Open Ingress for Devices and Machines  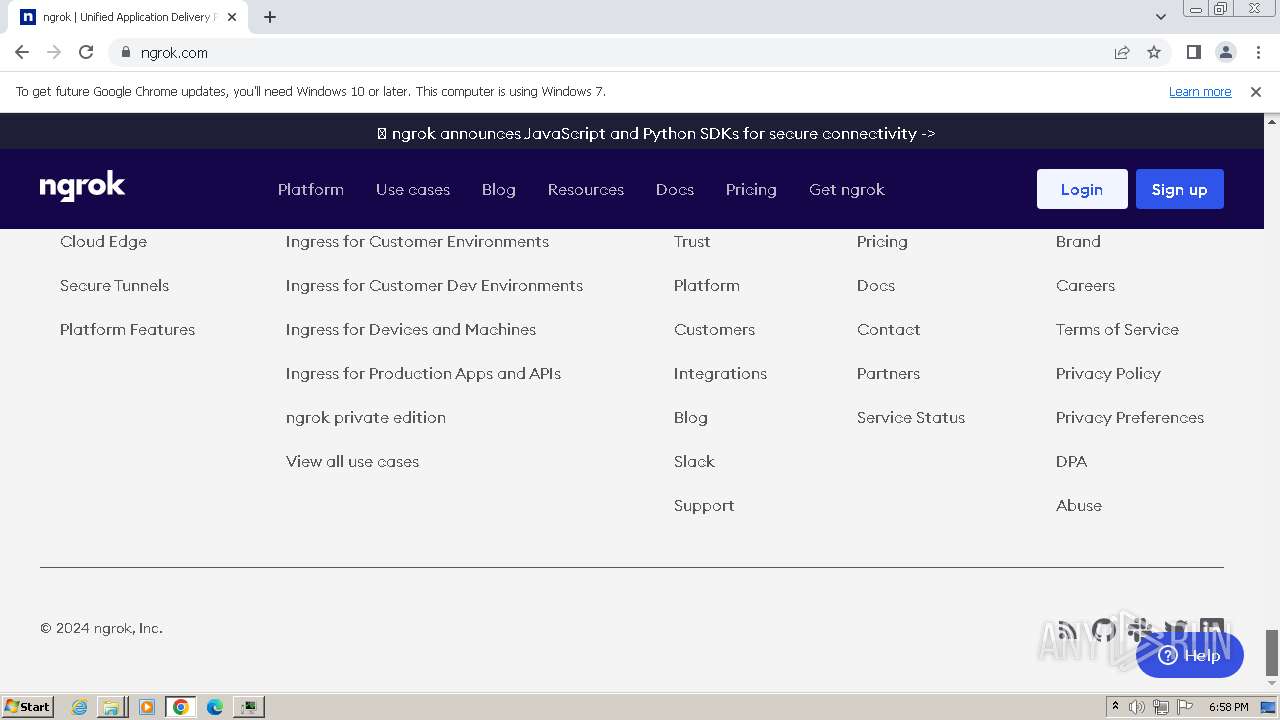411,329
